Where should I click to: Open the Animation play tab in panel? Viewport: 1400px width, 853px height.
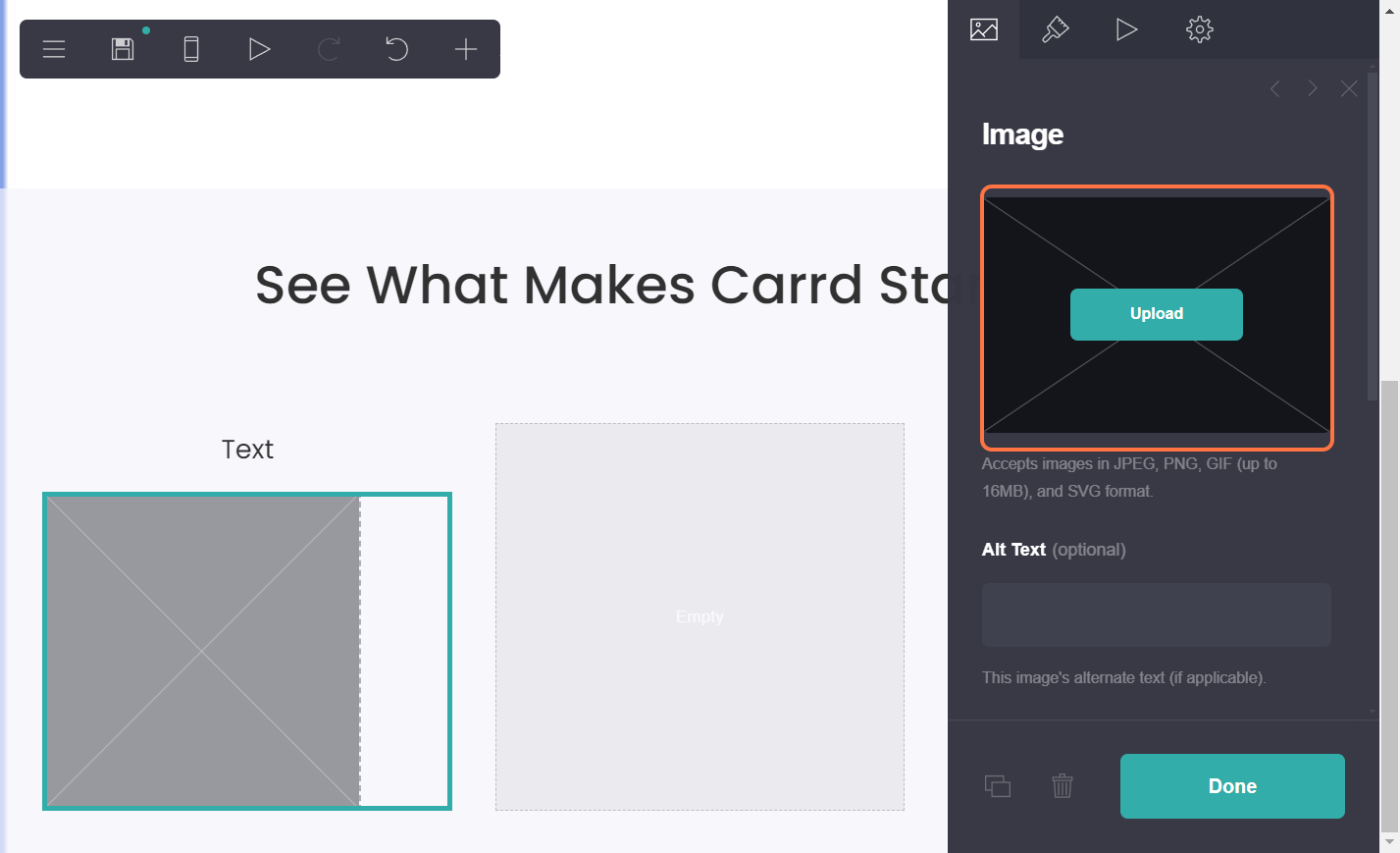click(x=1126, y=29)
